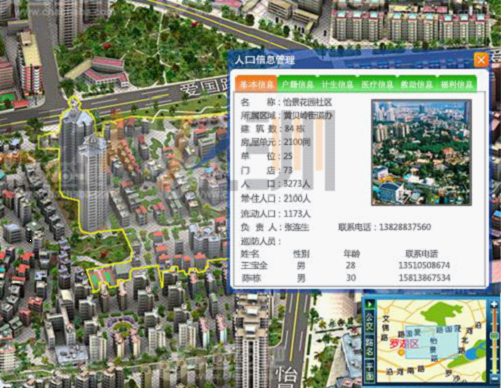Click the 性别 column header
This screenshot has height=388, width=501.
click(x=301, y=254)
